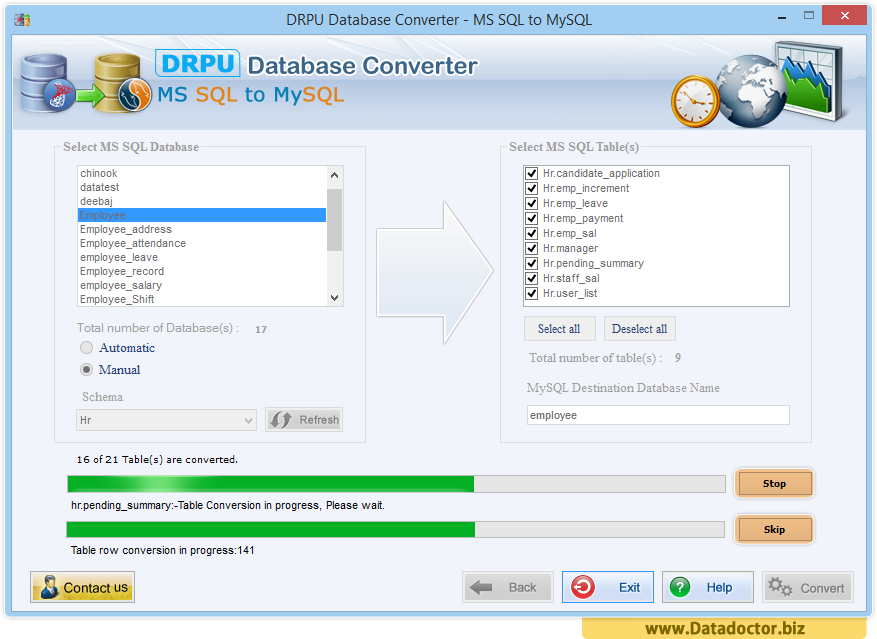The height and width of the screenshot is (639, 877).
Task: Click the Back arrow icon
Action: click(481, 588)
